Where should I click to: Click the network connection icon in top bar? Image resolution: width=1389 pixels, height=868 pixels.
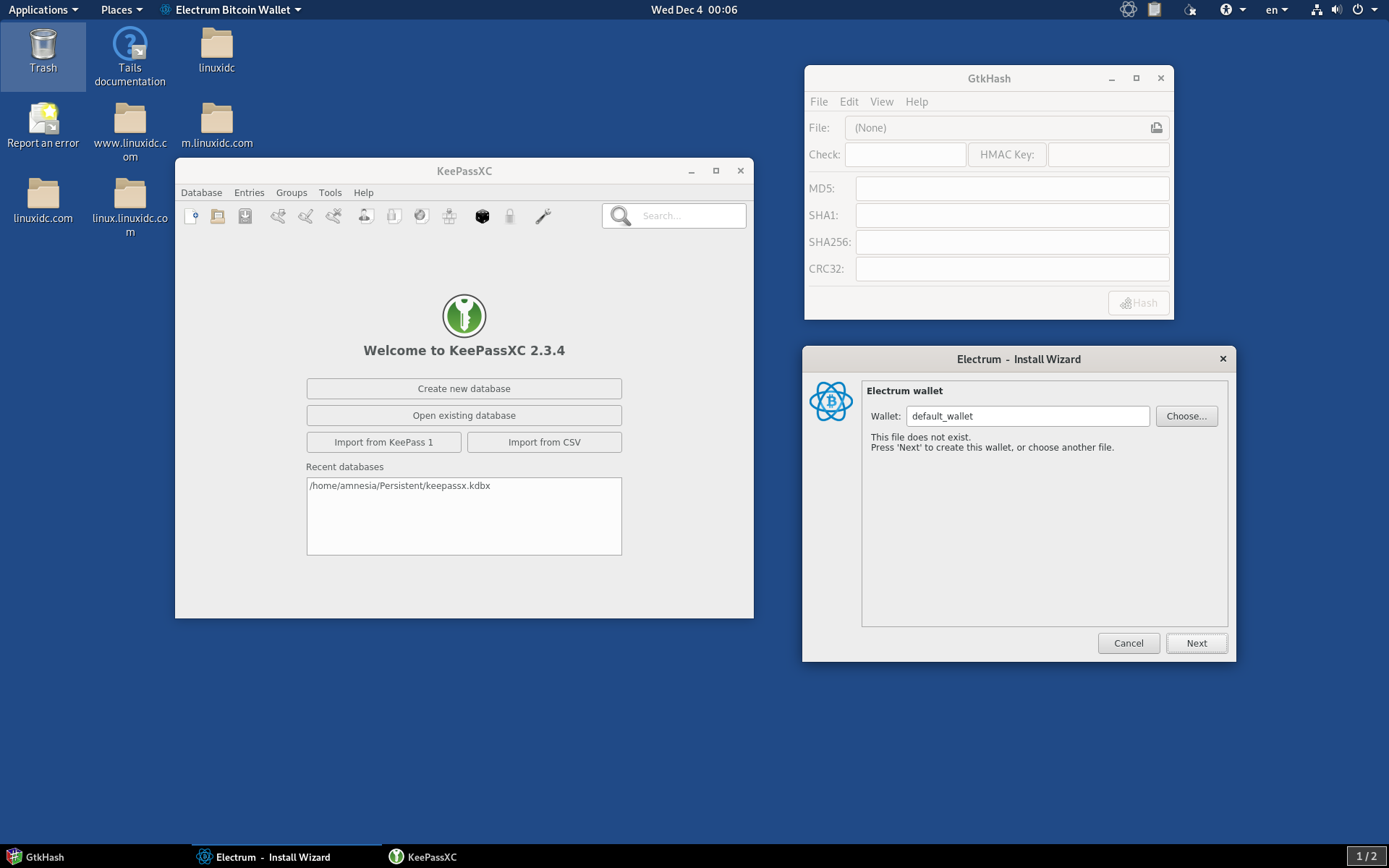(x=1317, y=9)
